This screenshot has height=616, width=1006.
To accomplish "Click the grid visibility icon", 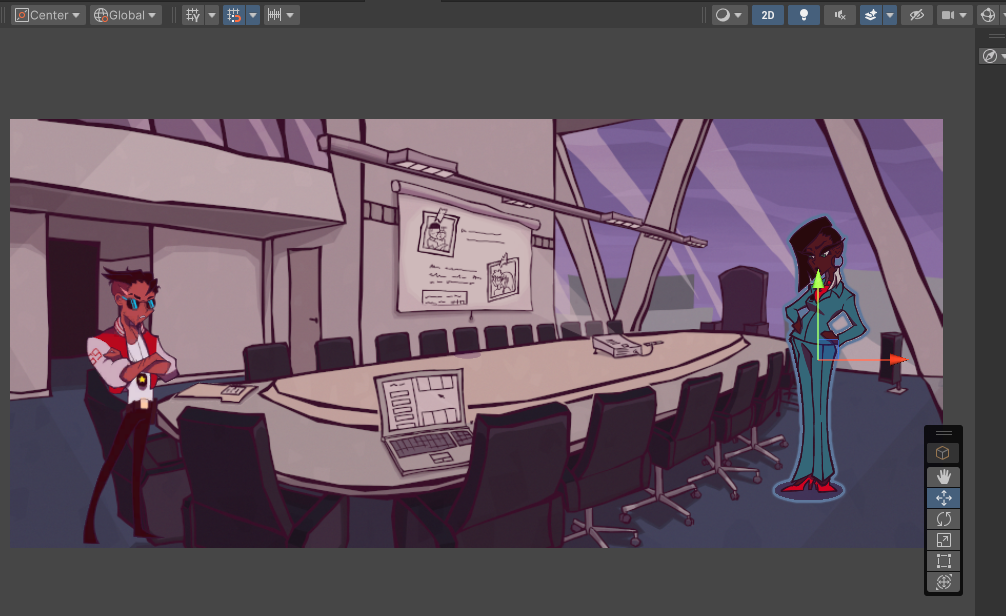I will pos(192,15).
